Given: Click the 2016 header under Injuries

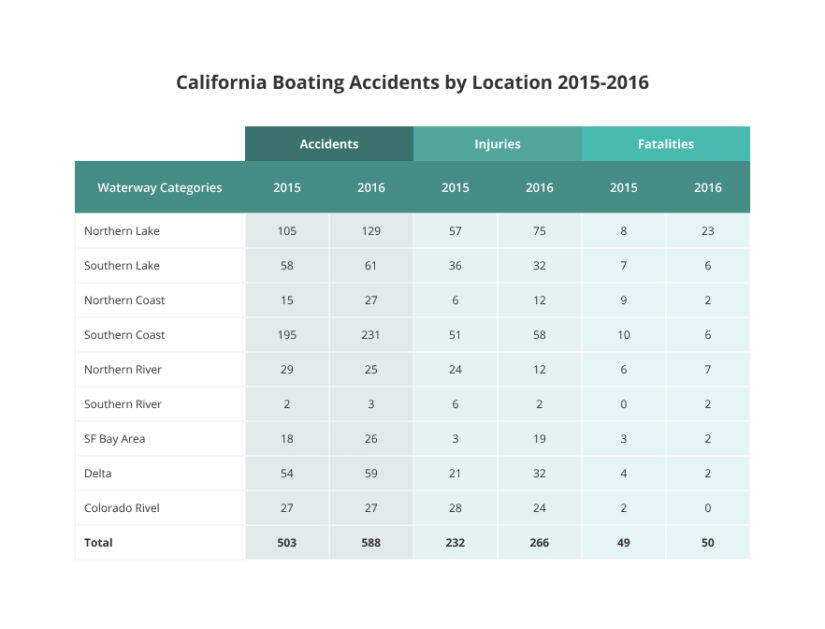Looking at the screenshot, I should 539,187.
